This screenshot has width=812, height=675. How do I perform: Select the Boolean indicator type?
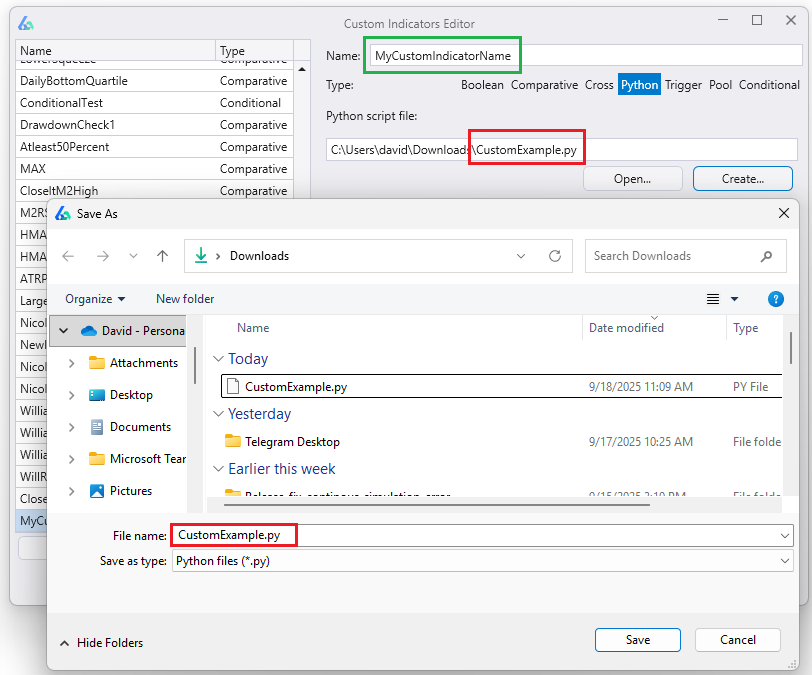coord(482,85)
